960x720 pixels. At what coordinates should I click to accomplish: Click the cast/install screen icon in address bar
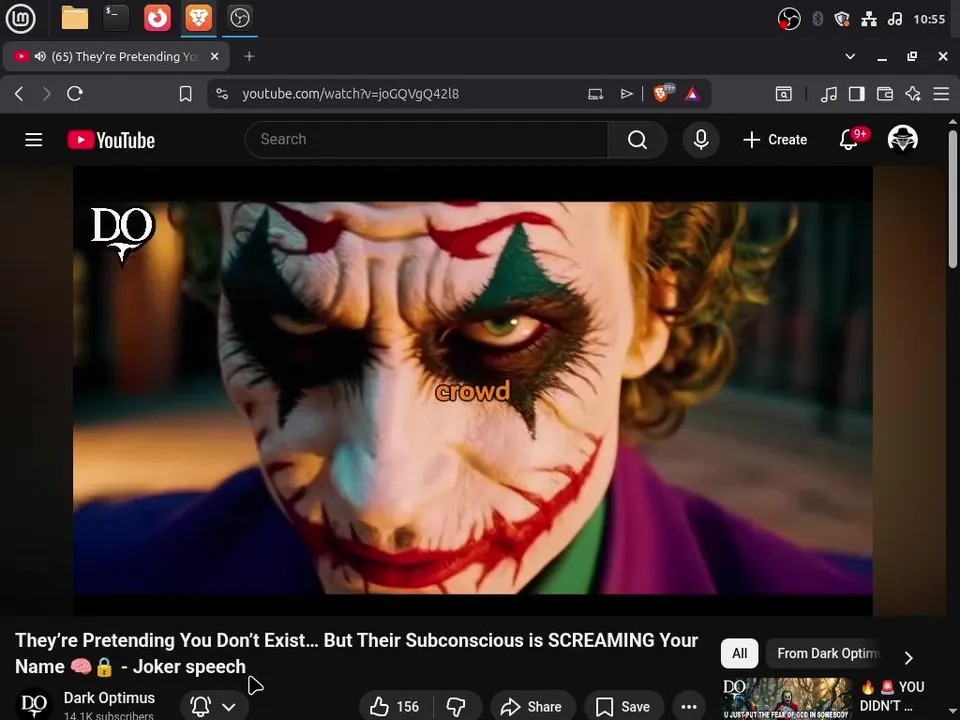596,94
